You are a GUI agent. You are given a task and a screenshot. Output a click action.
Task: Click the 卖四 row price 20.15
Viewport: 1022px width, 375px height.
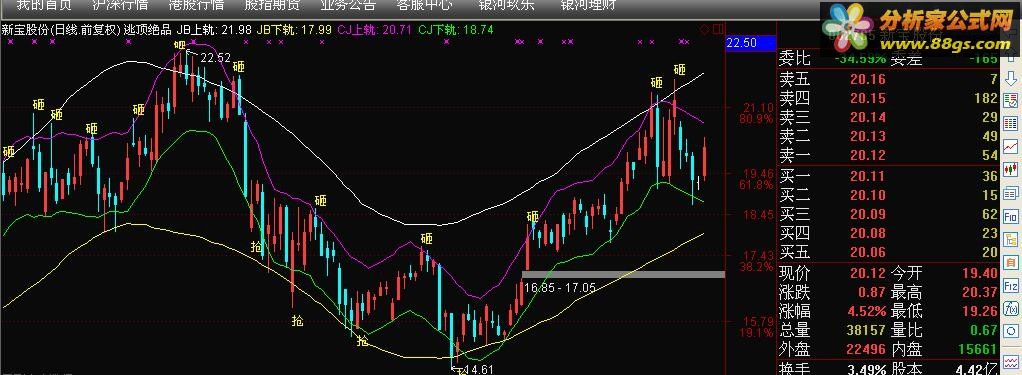868,98
